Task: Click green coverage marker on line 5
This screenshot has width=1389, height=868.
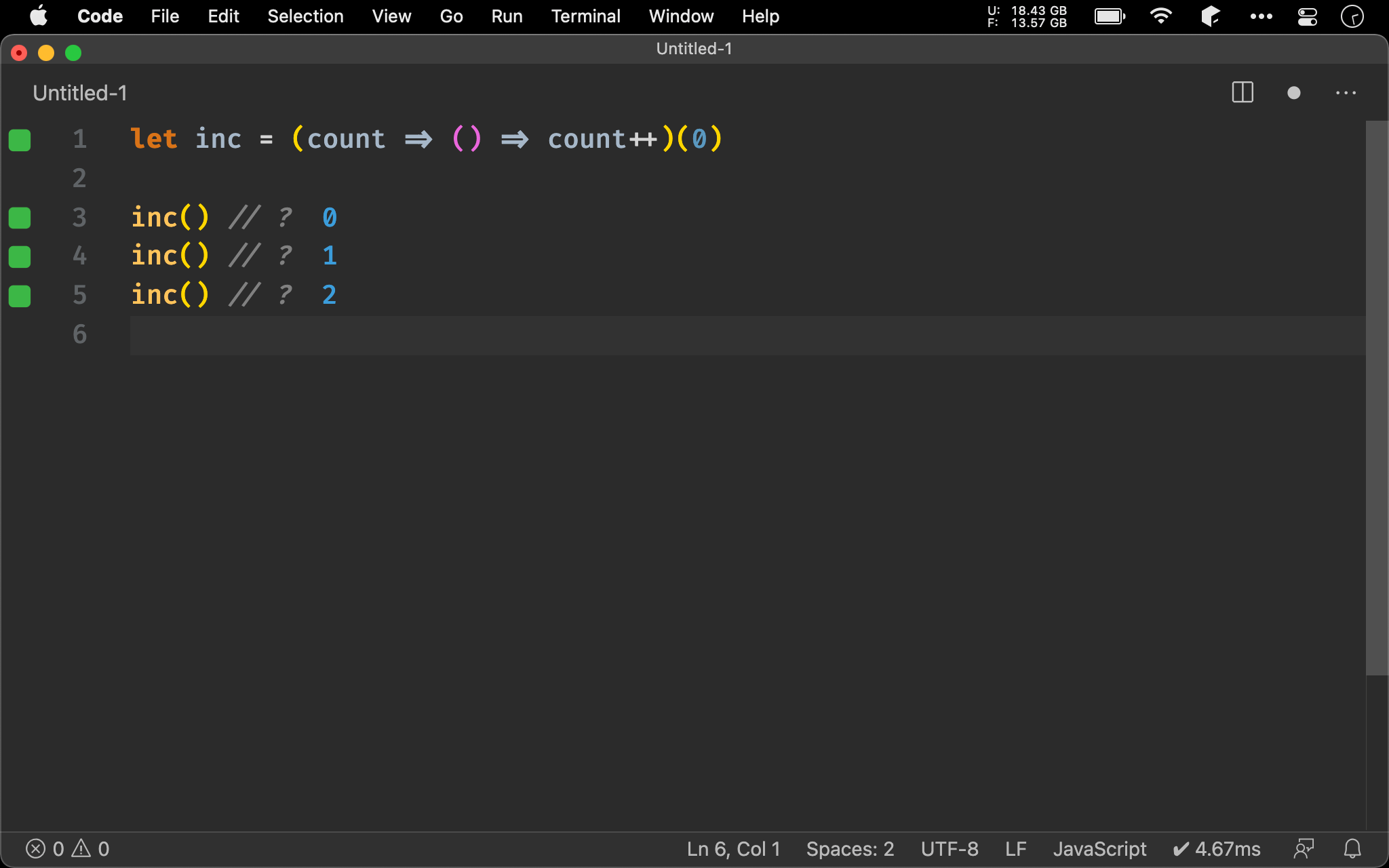Action: pyautogui.click(x=20, y=296)
